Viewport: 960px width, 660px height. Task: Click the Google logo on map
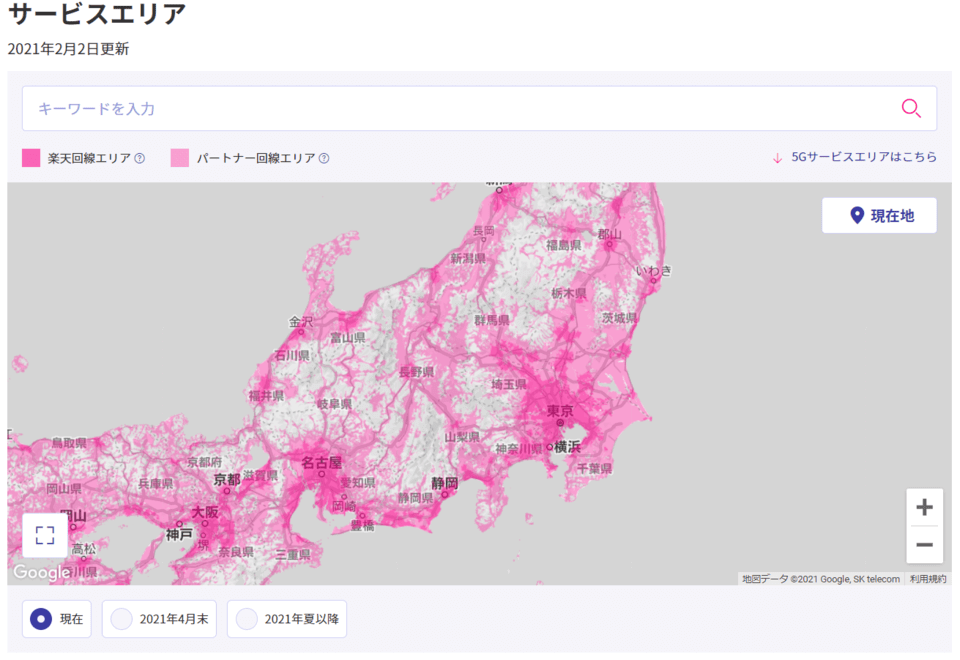(x=42, y=572)
